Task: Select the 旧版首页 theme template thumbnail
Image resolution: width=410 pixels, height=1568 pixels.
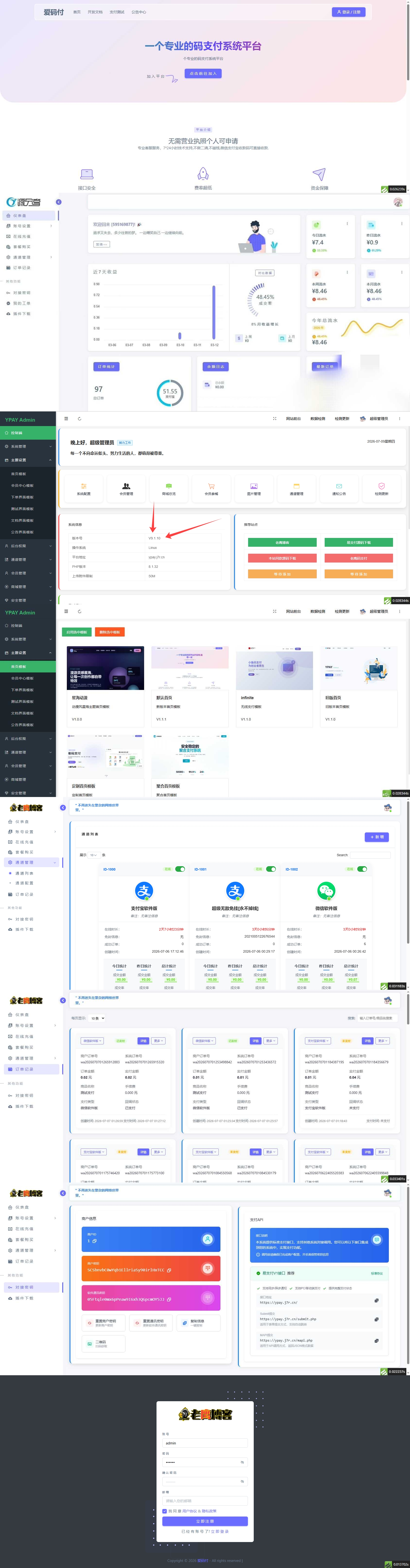Action: (x=359, y=668)
